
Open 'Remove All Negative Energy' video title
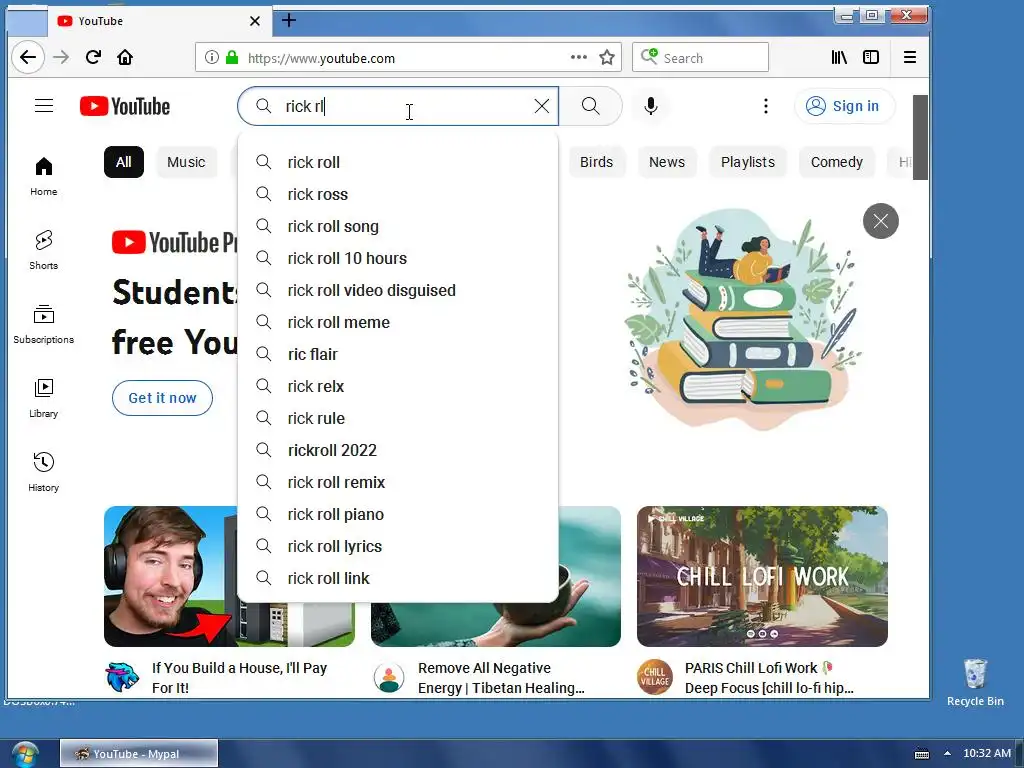click(x=501, y=678)
